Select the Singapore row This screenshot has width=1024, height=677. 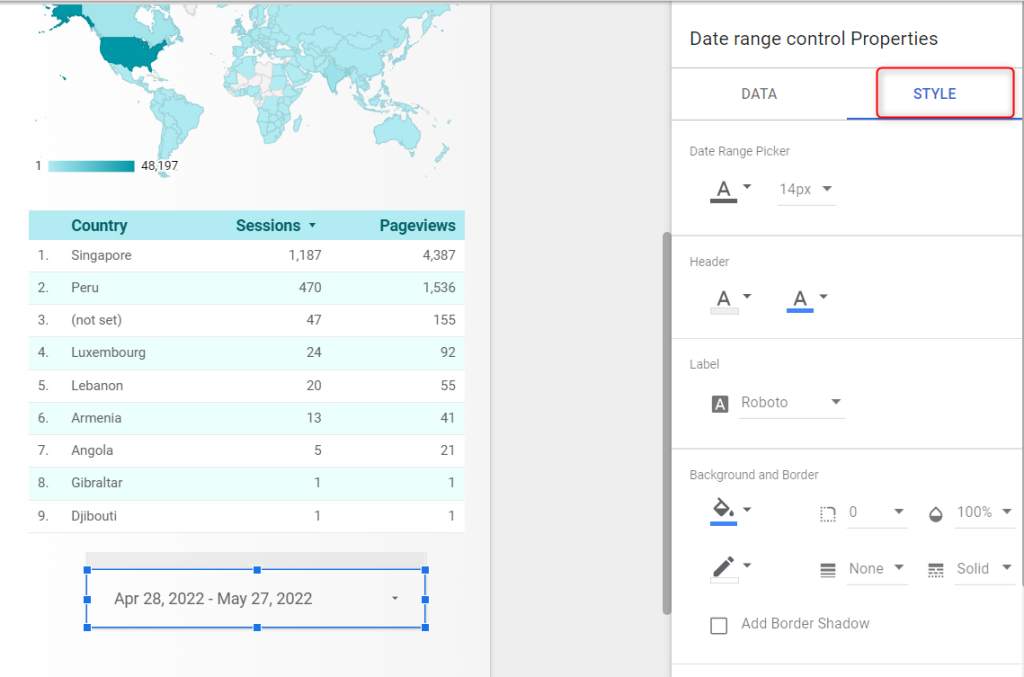(x=247, y=255)
